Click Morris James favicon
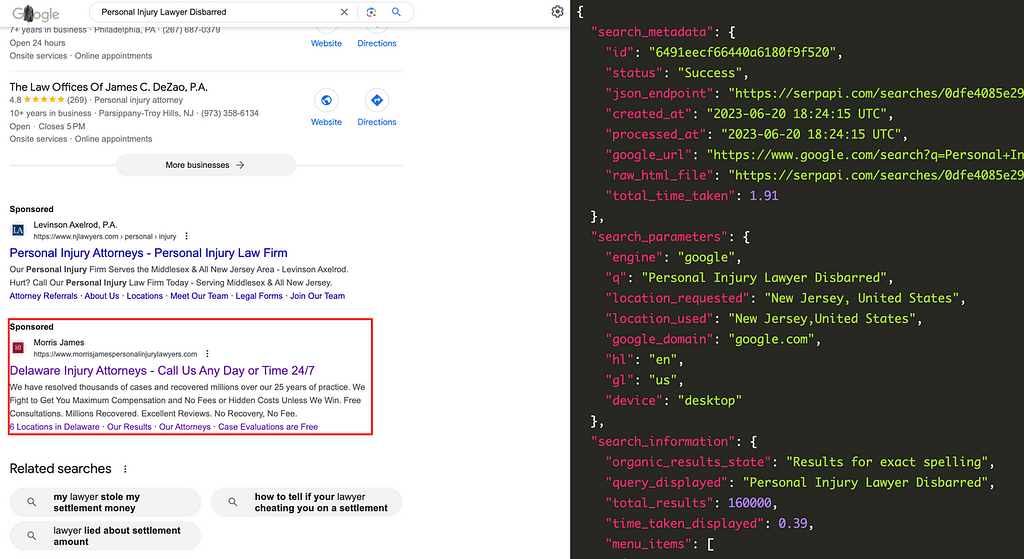The width and height of the screenshot is (1024, 559). click(x=18, y=347)
